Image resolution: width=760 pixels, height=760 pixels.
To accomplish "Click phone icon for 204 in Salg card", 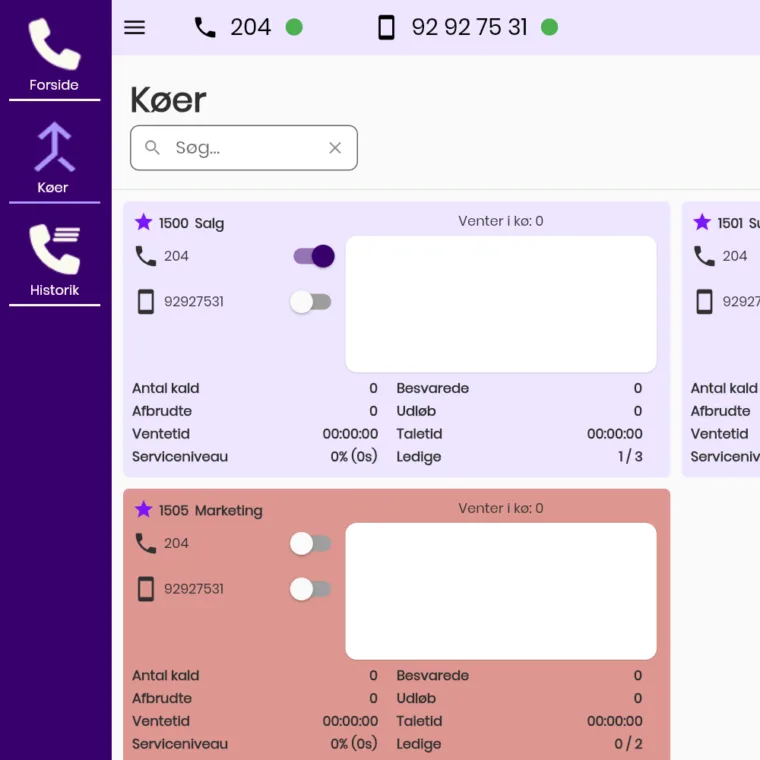I will pos(145,256).
